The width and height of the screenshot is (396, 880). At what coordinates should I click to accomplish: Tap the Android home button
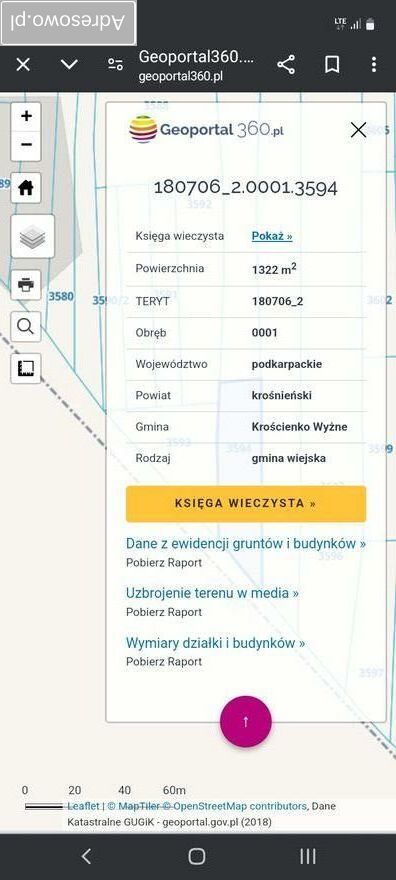point(197,856)
